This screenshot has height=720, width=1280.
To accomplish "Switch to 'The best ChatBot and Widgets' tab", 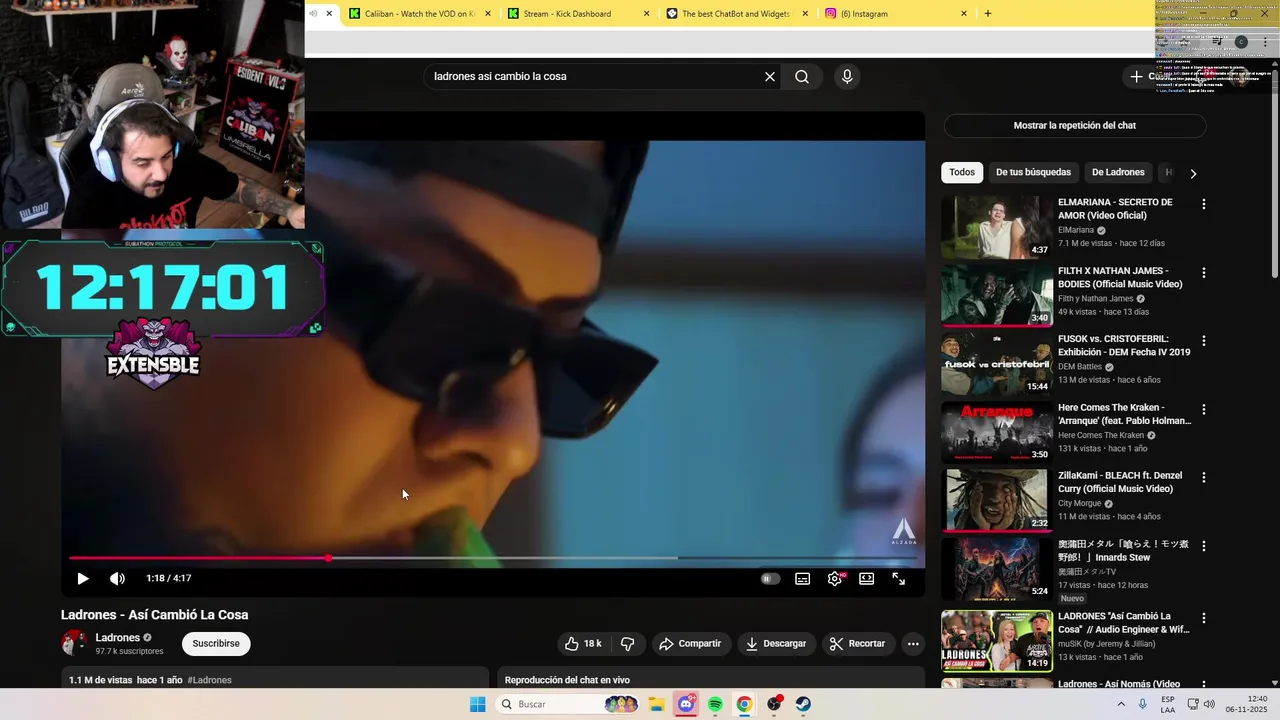I will pos(735,14).
